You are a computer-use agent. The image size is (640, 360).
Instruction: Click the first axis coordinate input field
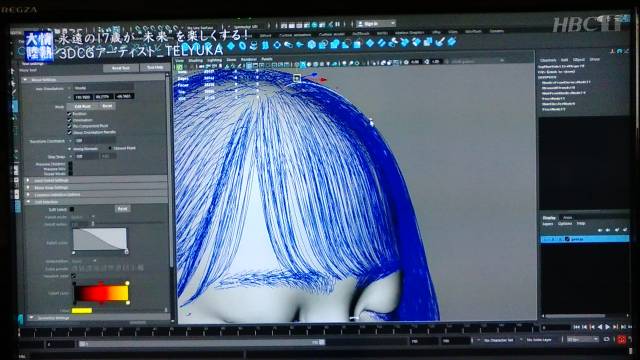(x=83, y=97)
